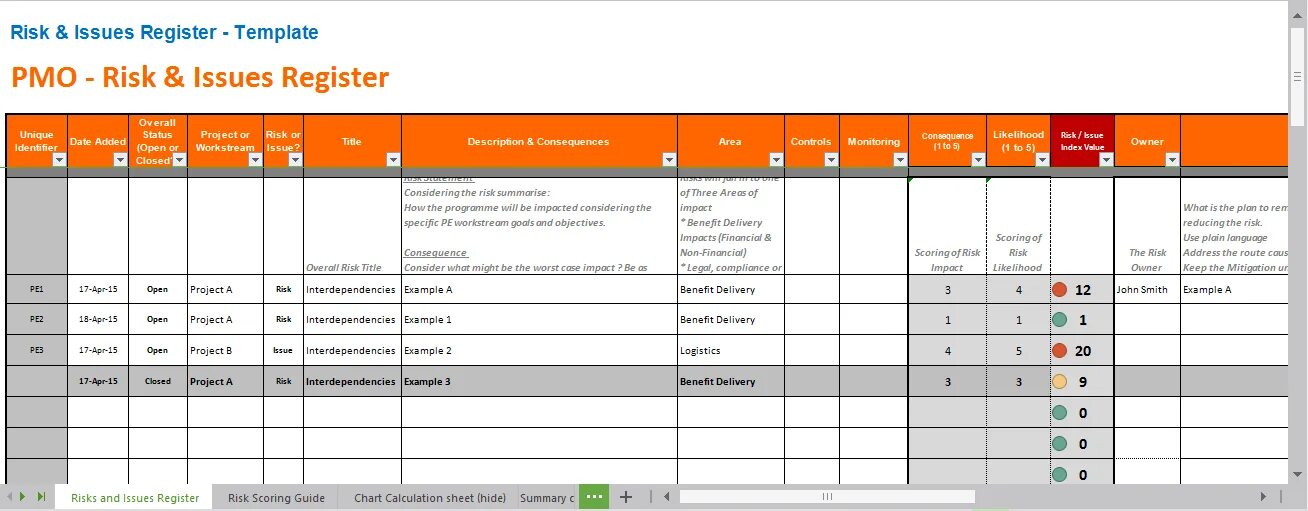Select the Date Added column header
The width and height of the screenshot is (1308, 511).
98,142
